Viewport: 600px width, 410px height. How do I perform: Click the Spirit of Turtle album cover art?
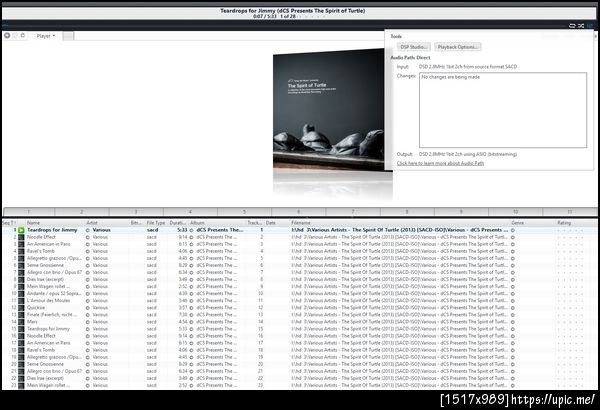point(328,109)
